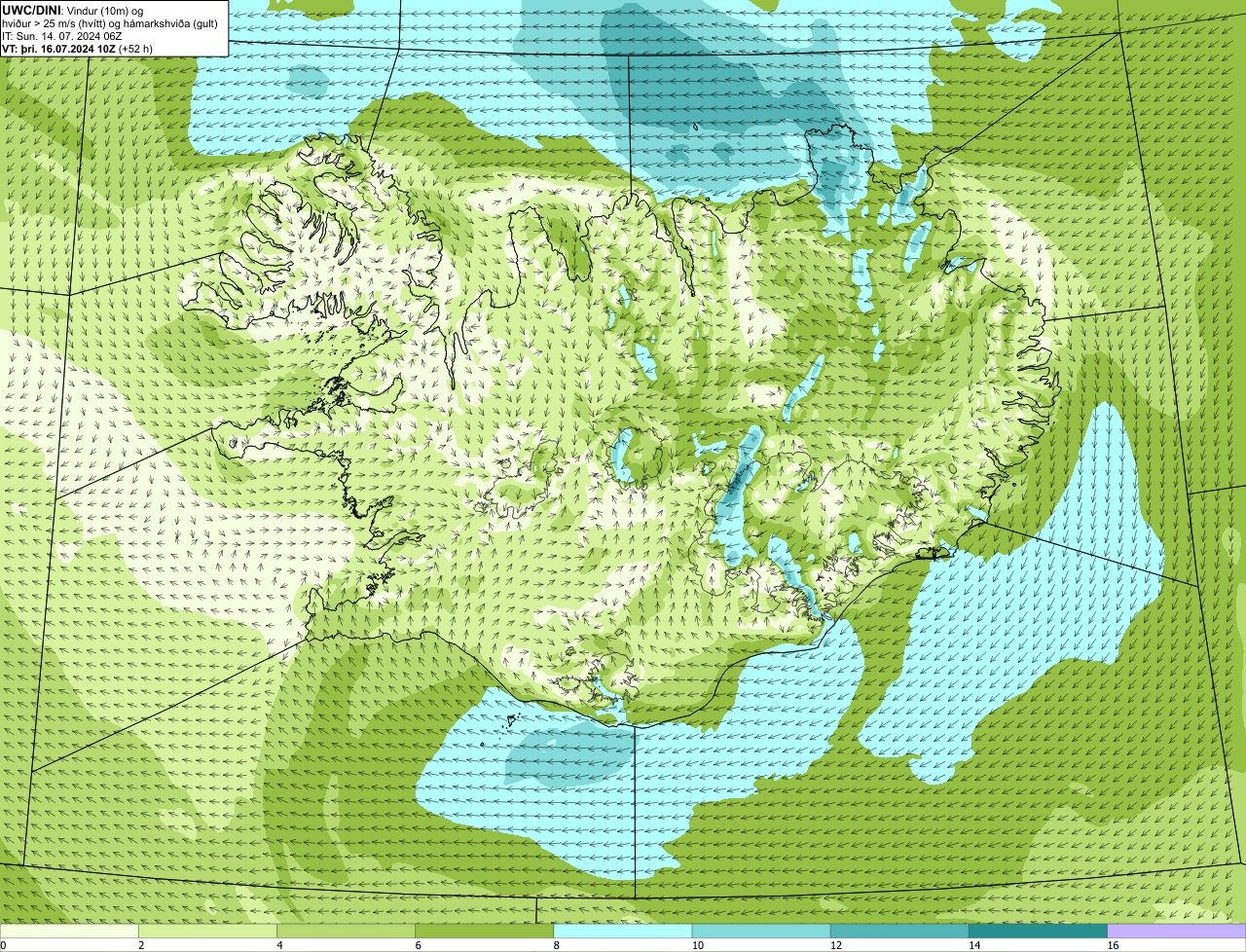Click the legend scale label '2'
Viewport: 1246px width, 952px height.
click(x=141, y=945)
